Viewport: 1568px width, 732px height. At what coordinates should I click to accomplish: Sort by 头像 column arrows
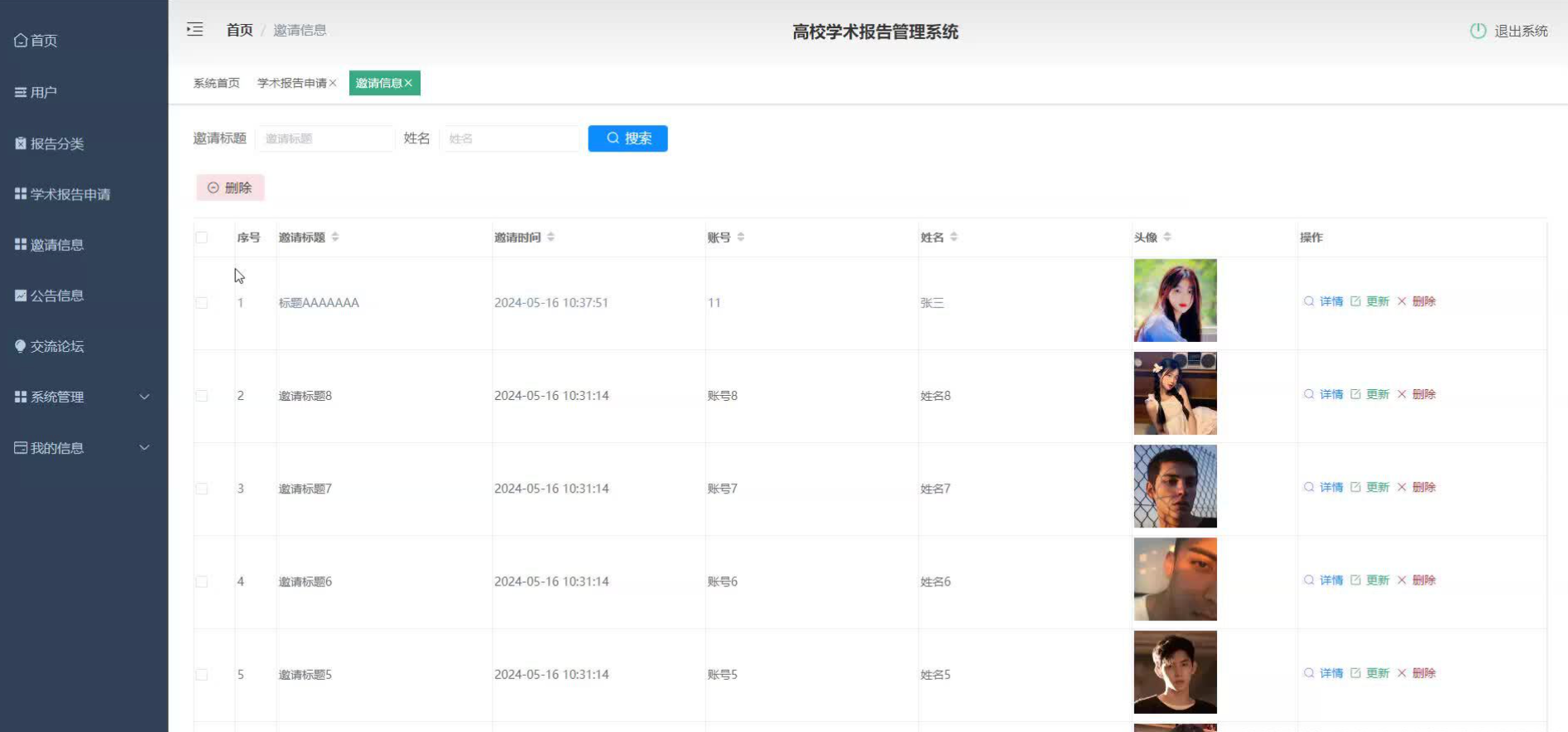click(1167, 237)
